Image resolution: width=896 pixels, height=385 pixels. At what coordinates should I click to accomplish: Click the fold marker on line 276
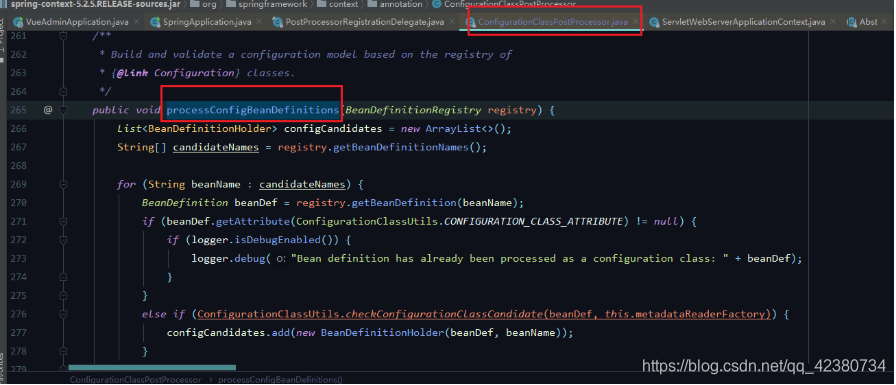point(63,314)
